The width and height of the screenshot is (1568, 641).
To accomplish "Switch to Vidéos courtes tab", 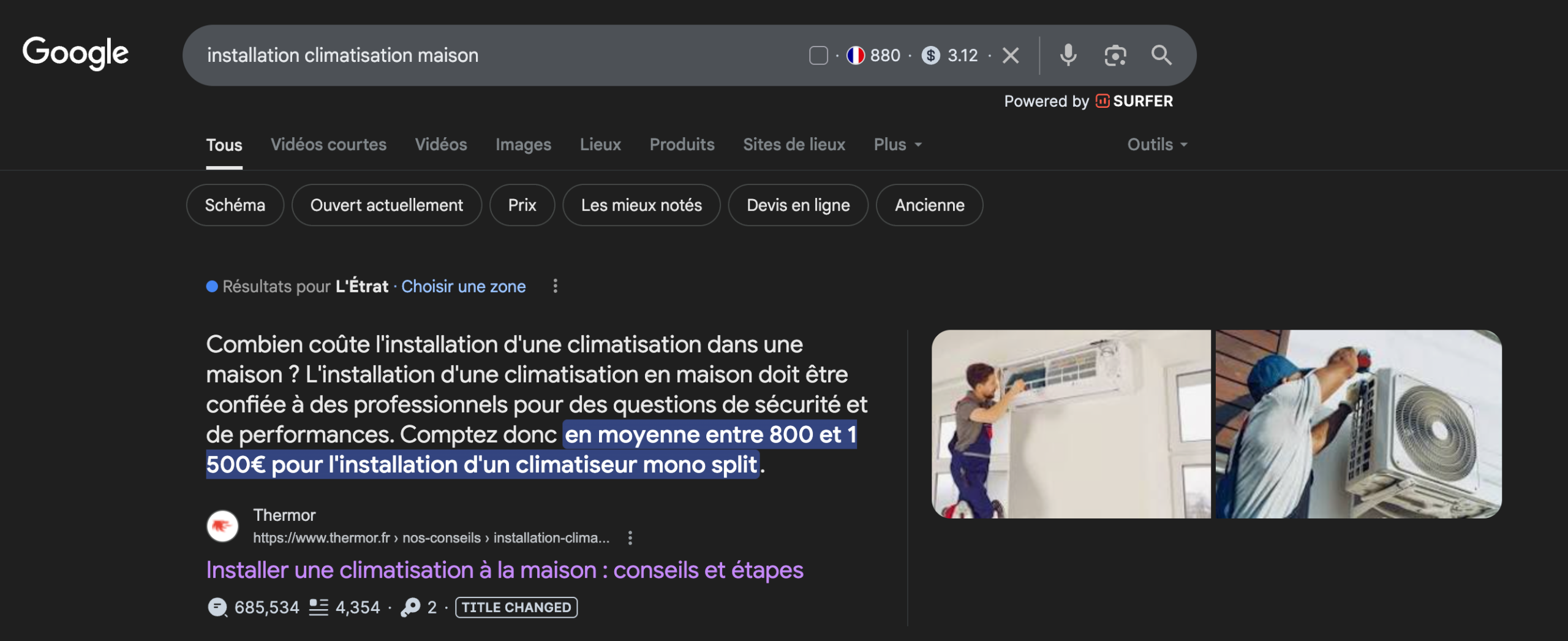I will pyautogui.click(x=328, y=145).
